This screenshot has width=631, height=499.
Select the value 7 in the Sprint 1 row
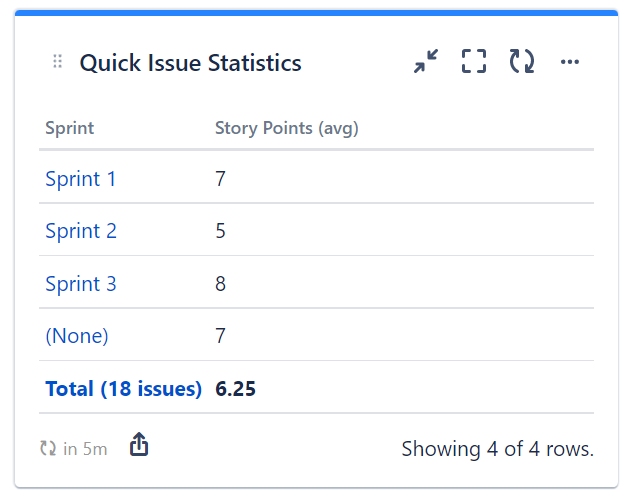pos(220,178)
